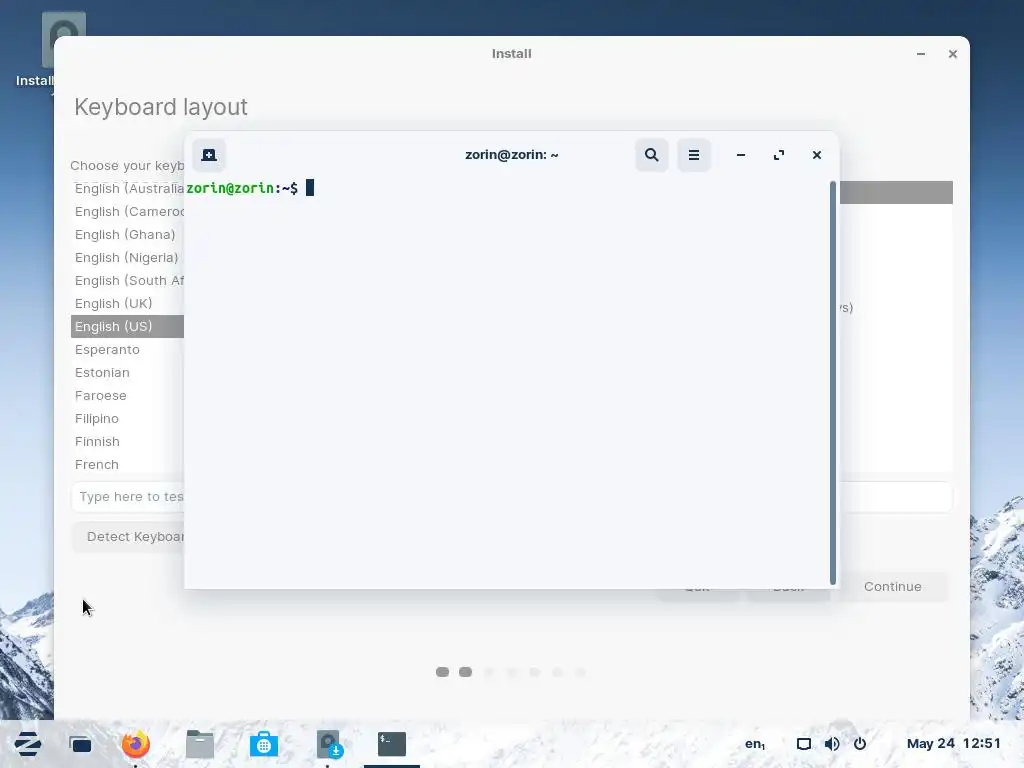Open the workspace overview in taskbar
Screen dimensions: 1024x768
click(x=80, y=744)
